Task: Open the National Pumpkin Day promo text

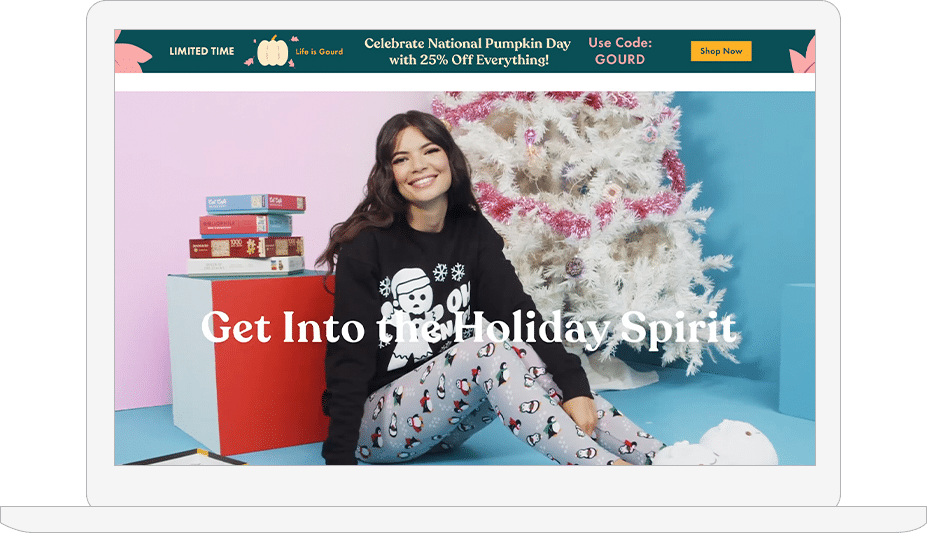Action: (468, 51)
